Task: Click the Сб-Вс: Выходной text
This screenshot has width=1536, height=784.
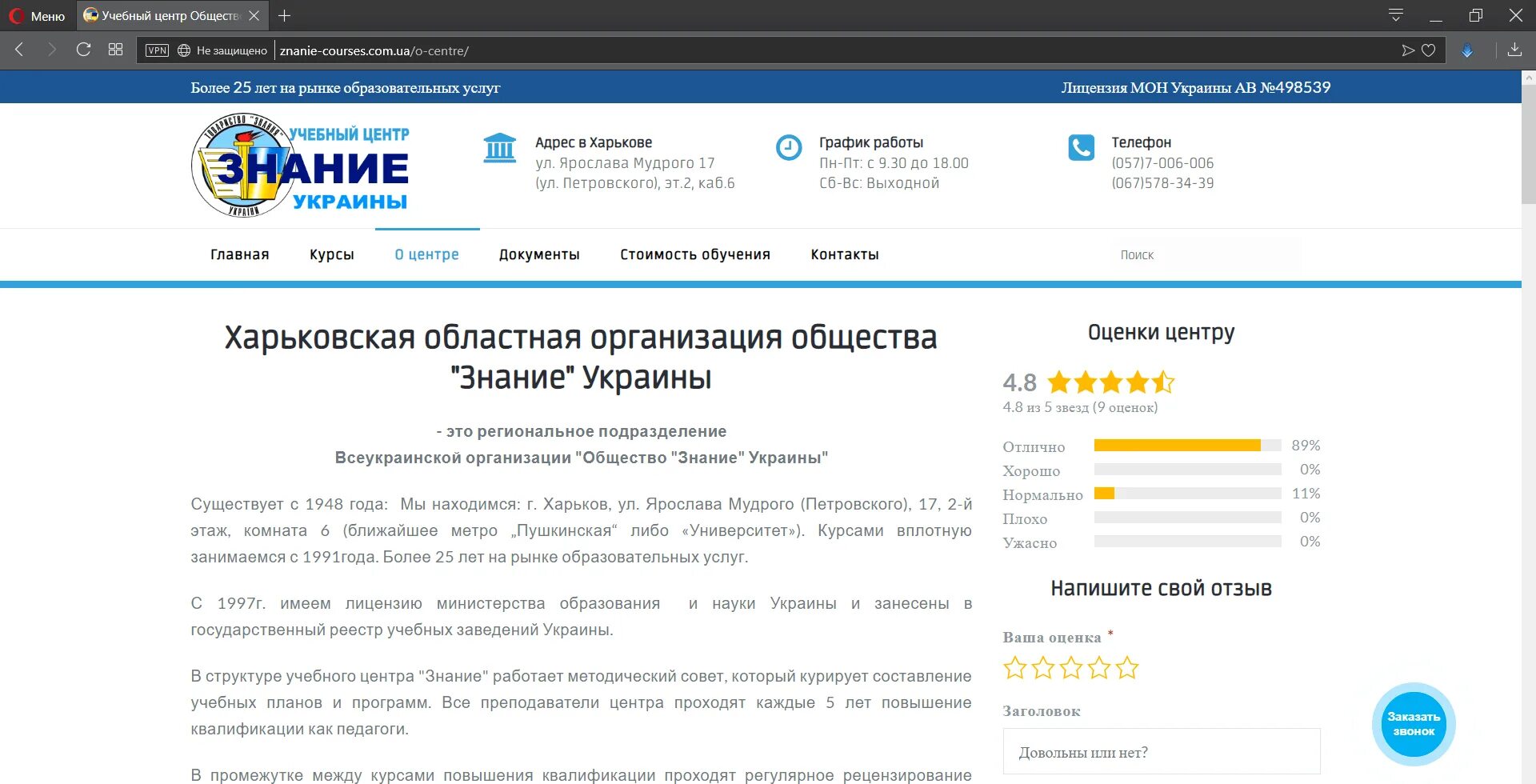Action: 879,183
